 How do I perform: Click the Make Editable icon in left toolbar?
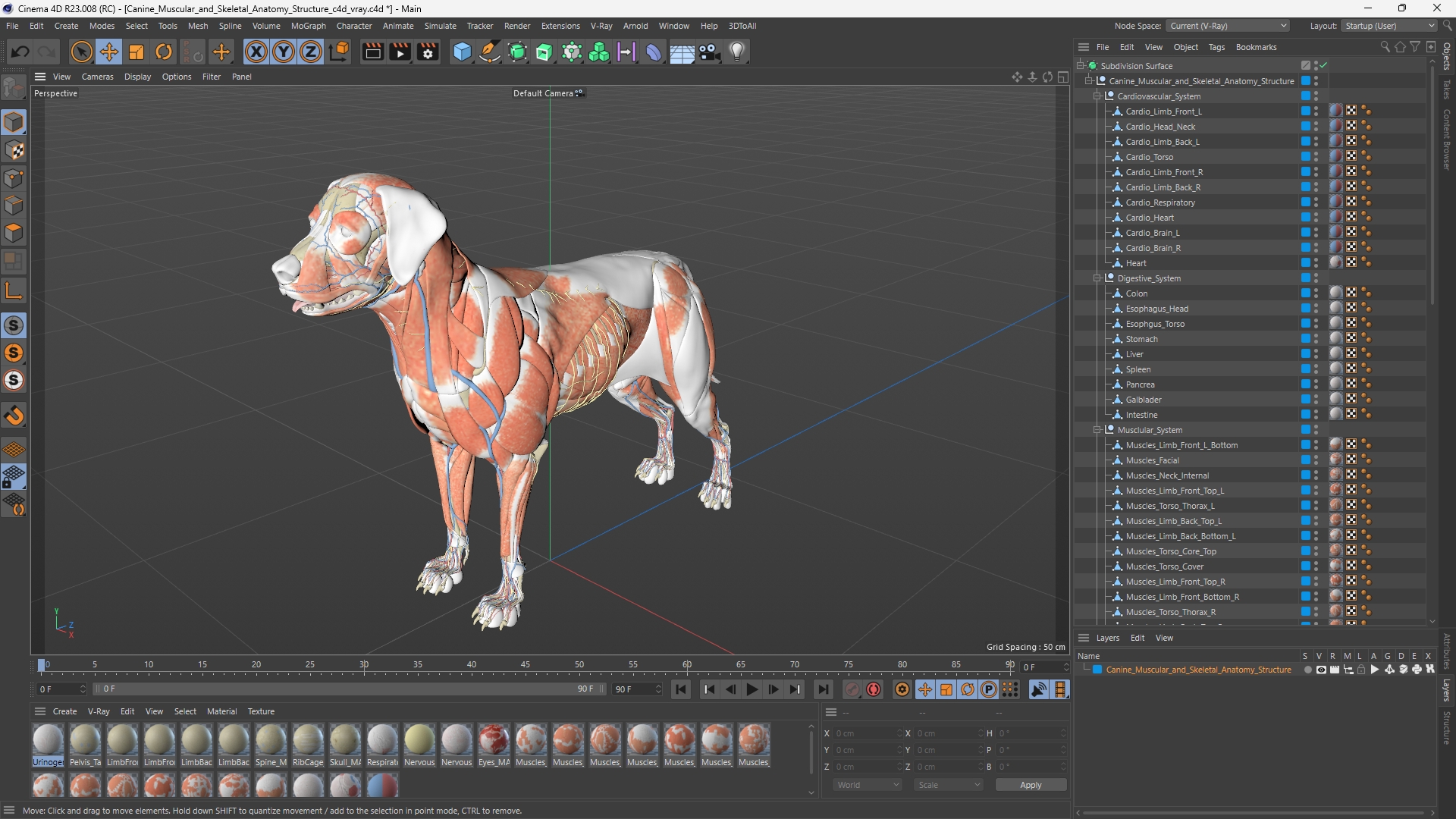14,88
